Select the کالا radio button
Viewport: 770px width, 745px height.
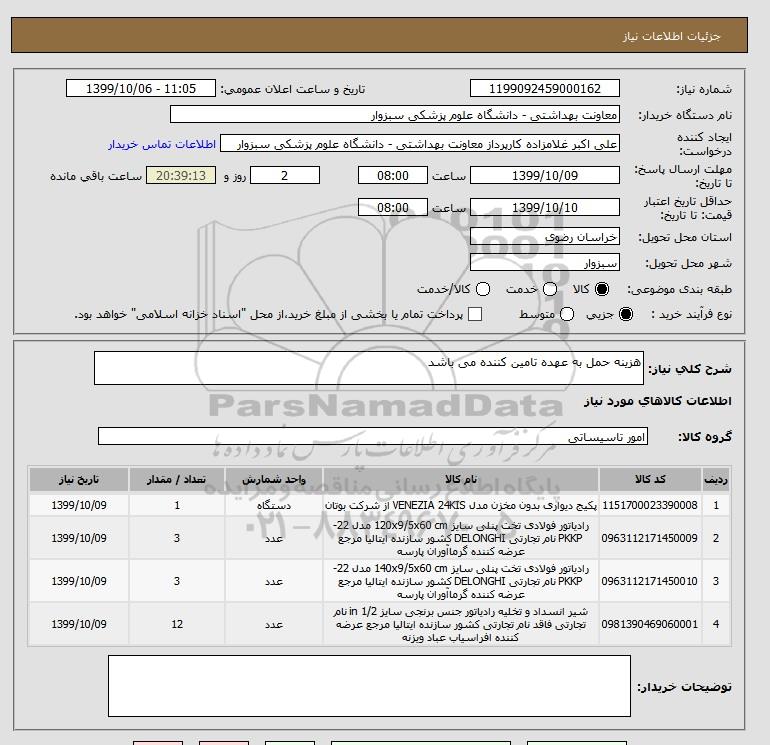coord(602,289)
